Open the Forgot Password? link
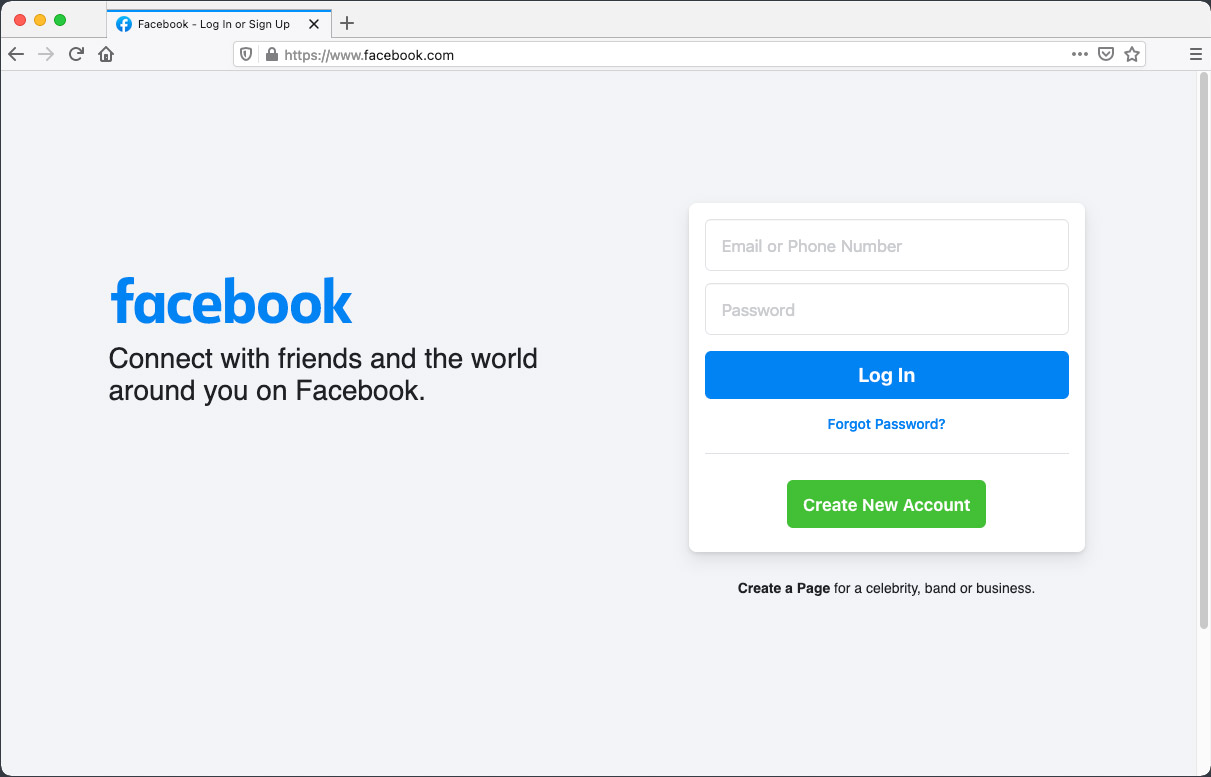The image size is (1211, 777). pos(886,424)
